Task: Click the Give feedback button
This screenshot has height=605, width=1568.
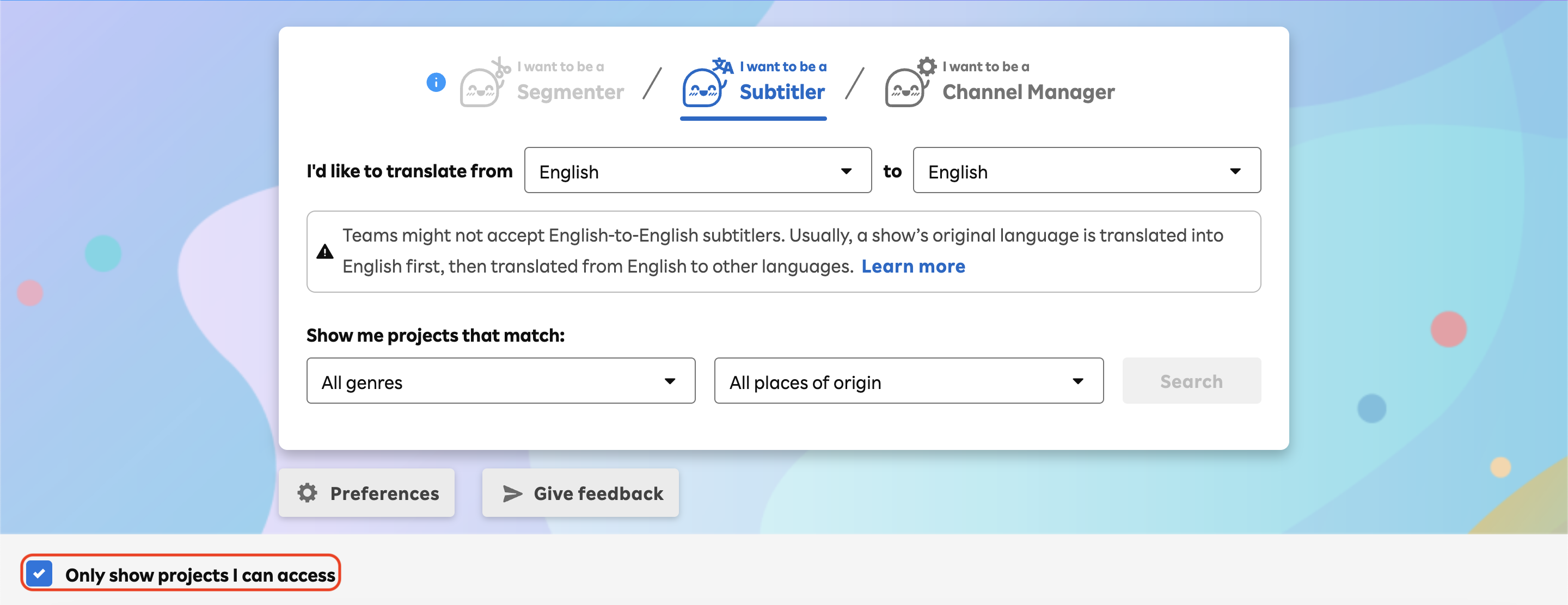Action: pos(580,492)
